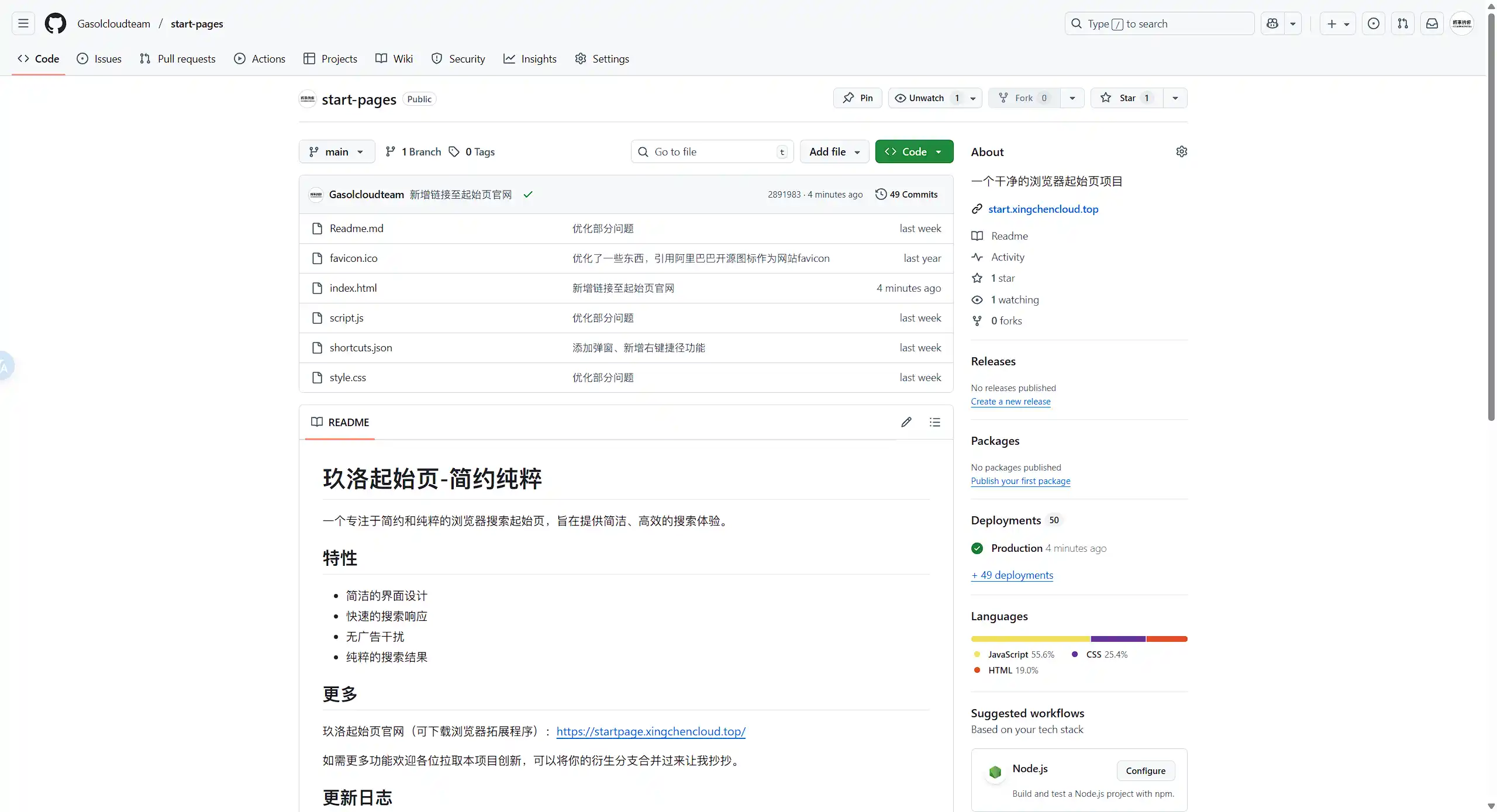Open the notifications inbox icon

[1432, 23]
